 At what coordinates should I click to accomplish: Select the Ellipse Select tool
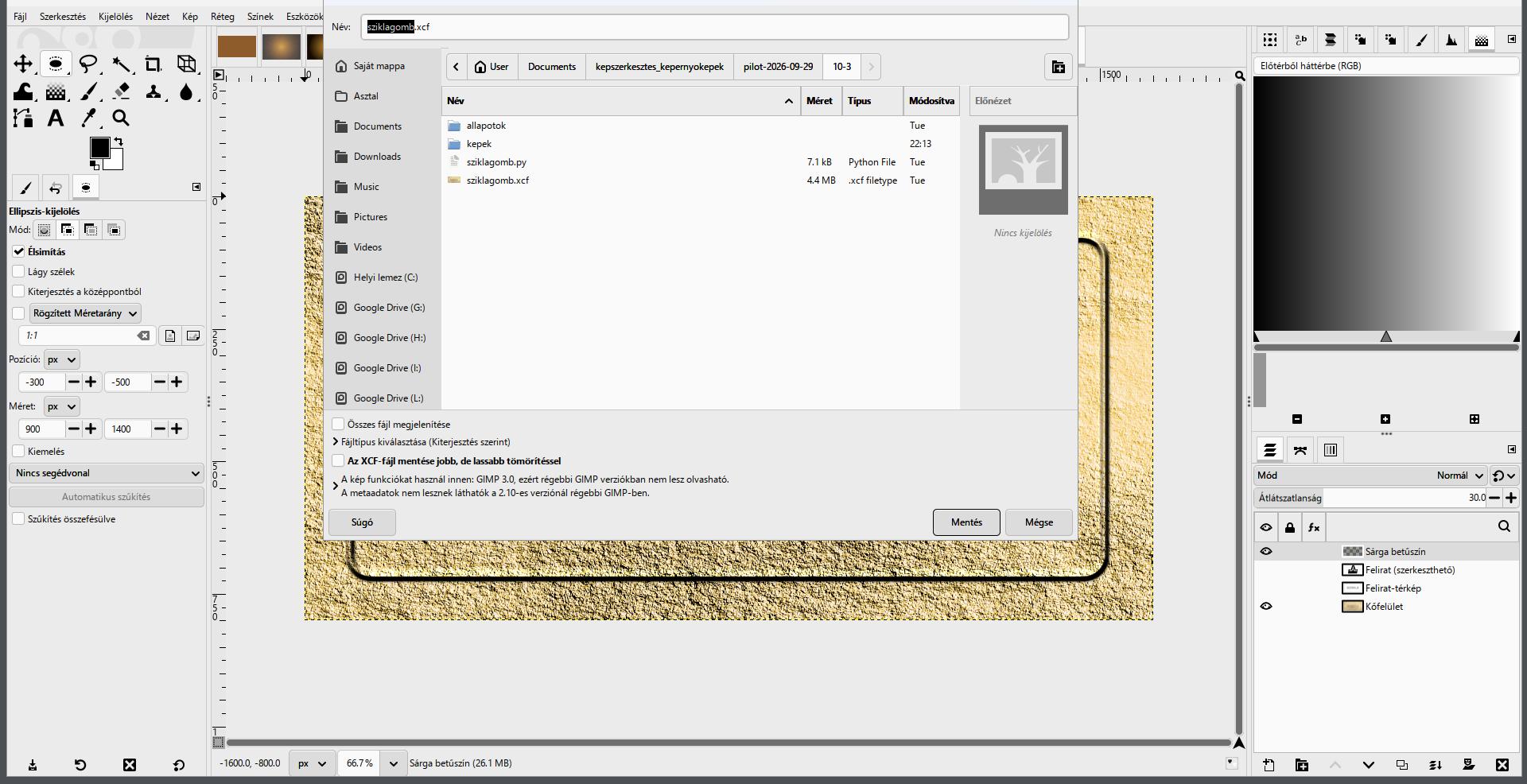(56, 64)
